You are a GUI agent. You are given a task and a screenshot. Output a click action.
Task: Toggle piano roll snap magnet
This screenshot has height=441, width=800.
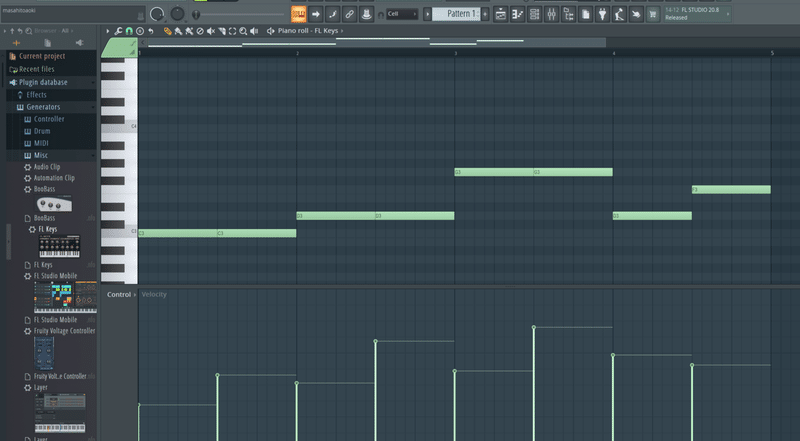(129, 31)
